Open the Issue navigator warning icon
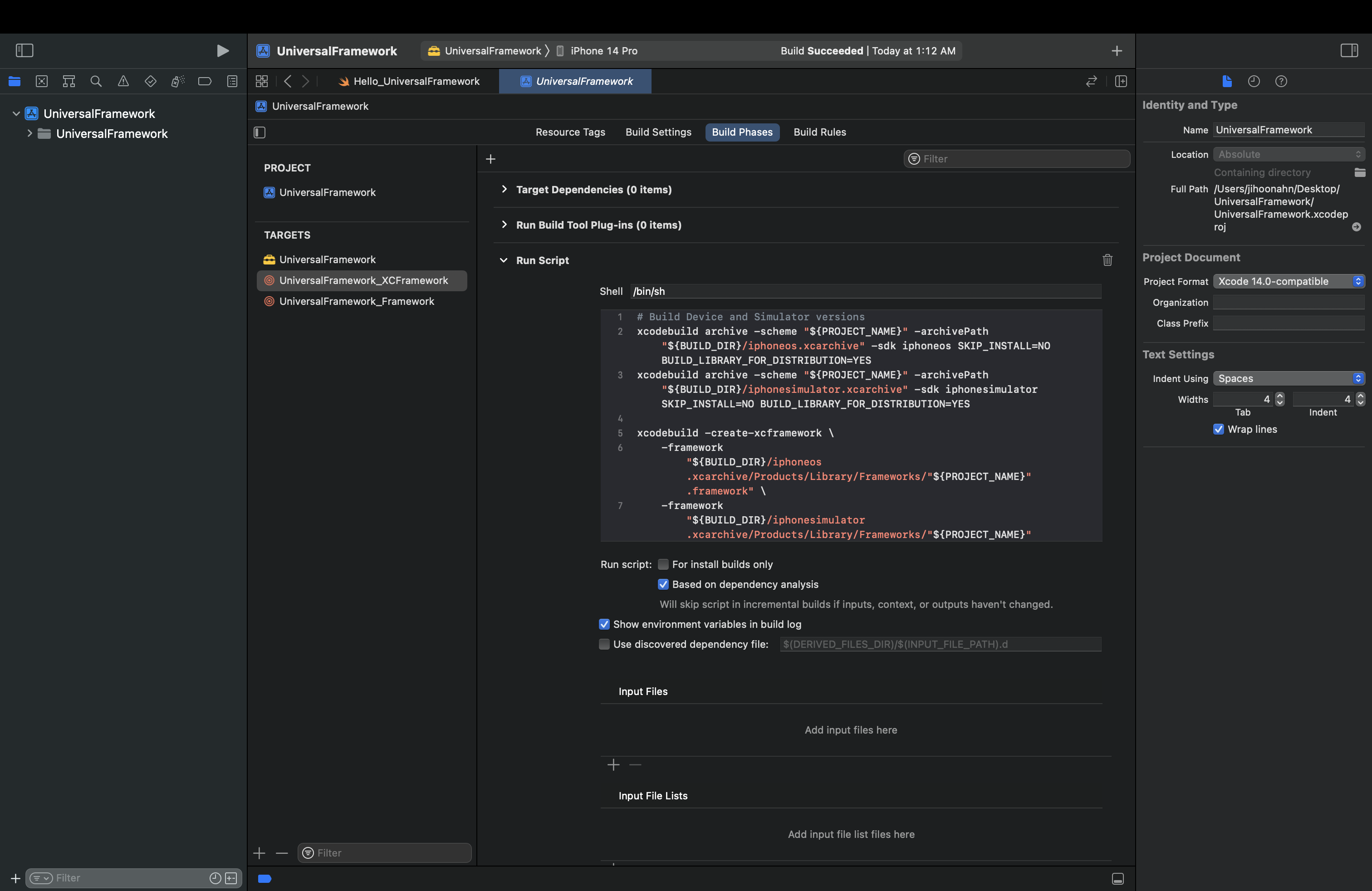This screenshot has height=891, width=1372. click(x=123, y=81)
